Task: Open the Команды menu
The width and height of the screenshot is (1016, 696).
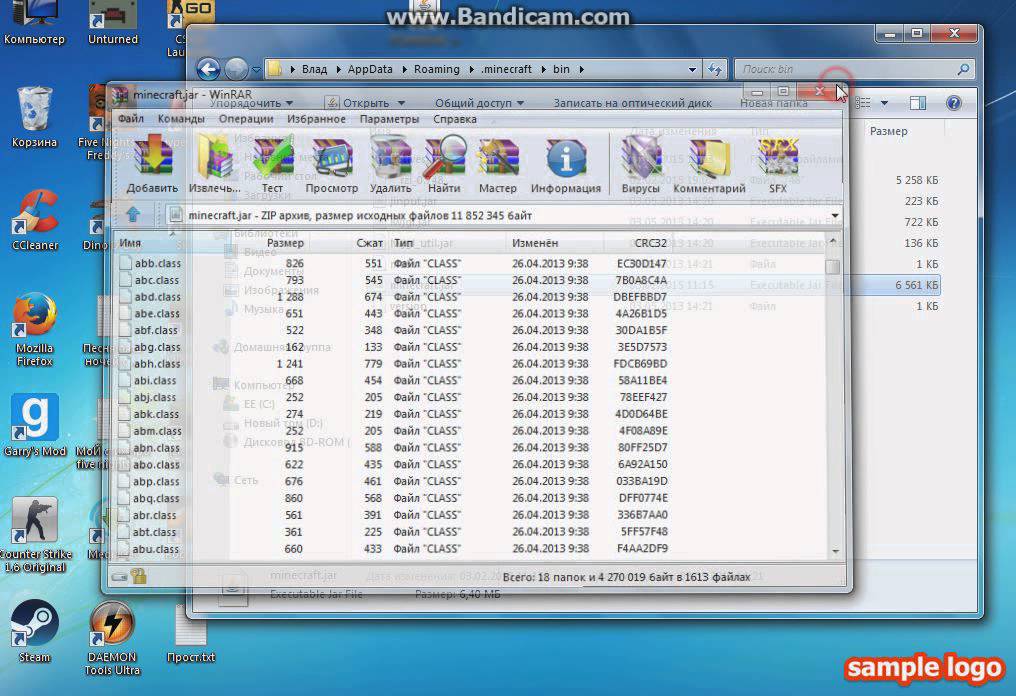Action: coord(181,119)
